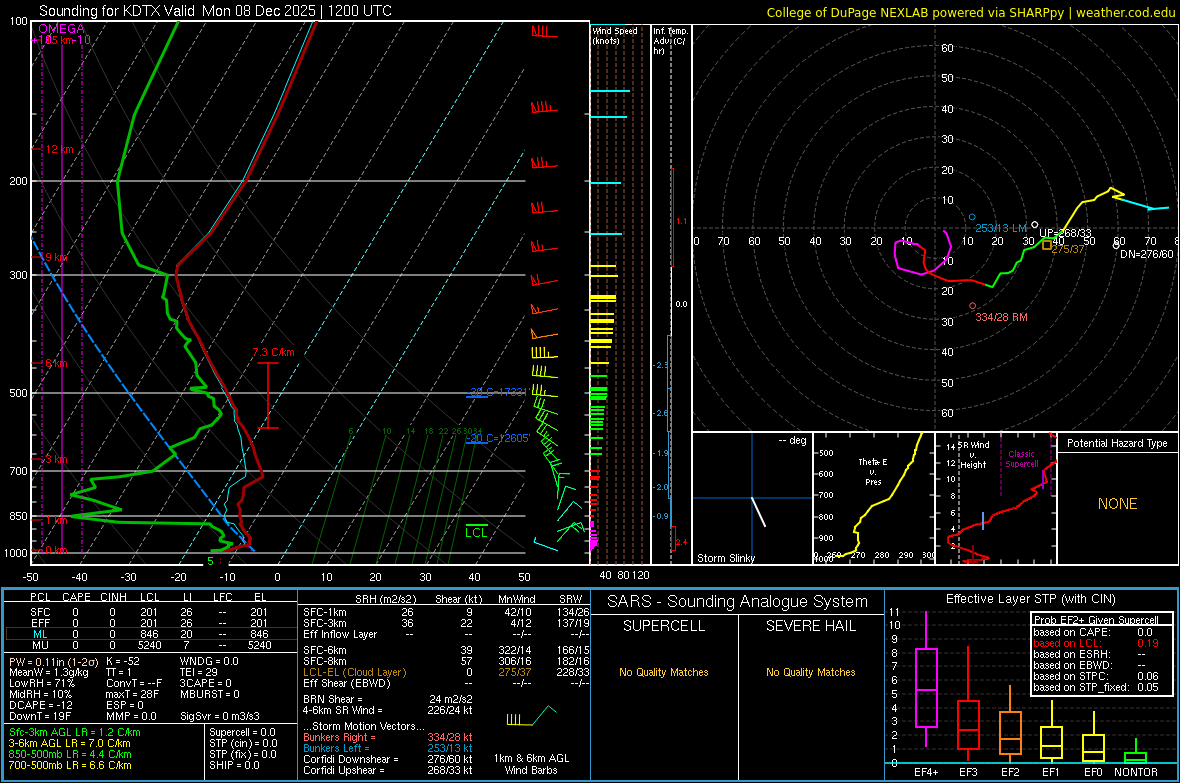This screenshot has height=783, width=1180.
Task: Select the MU parcel row
Action: coord(150,644)
